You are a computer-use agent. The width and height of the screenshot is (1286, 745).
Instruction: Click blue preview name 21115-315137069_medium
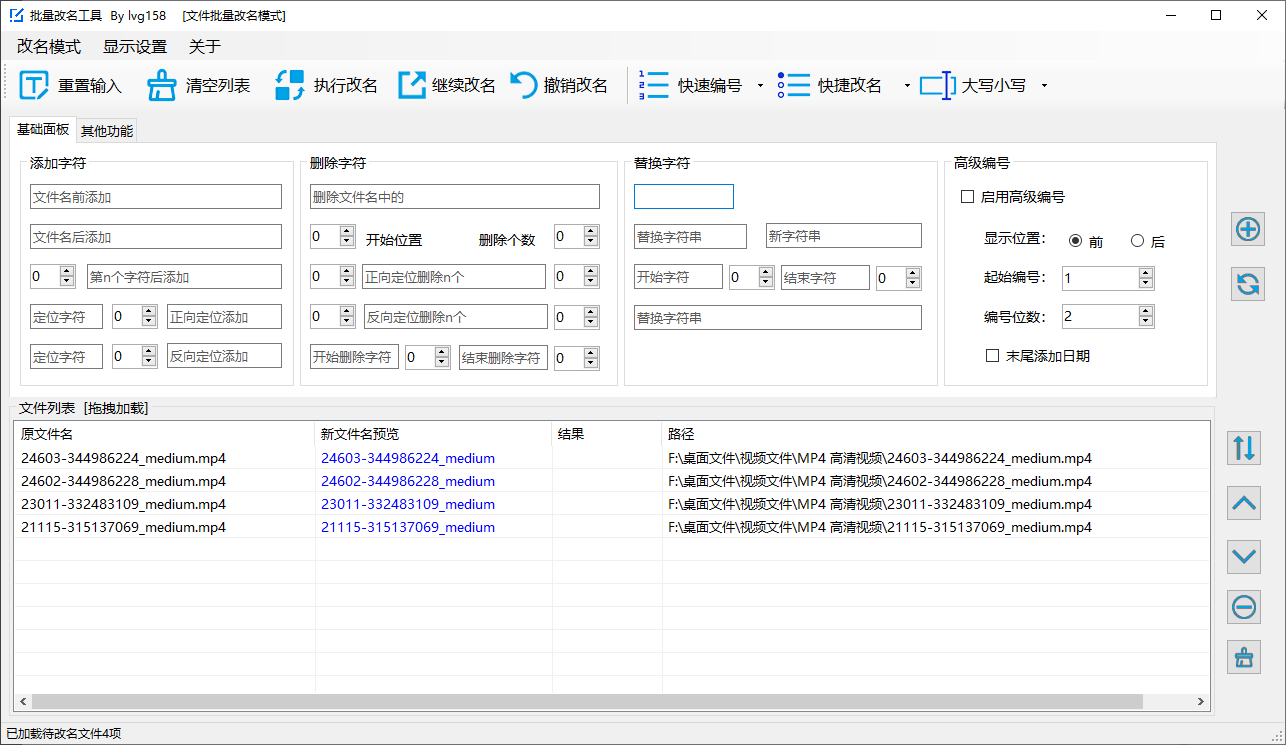point(408,527)
